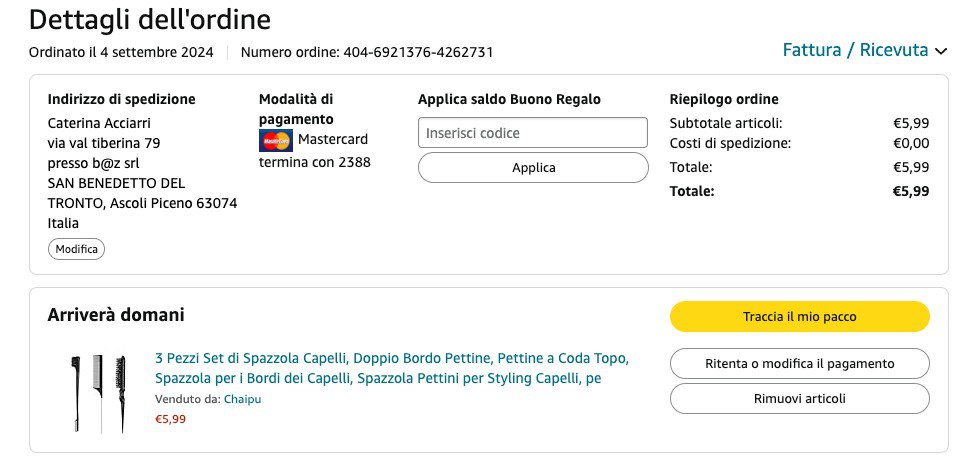Screen dimensions: 967x469
Task: Click the Dettagli dell'ordine page heading
Action: click(150, 19)
